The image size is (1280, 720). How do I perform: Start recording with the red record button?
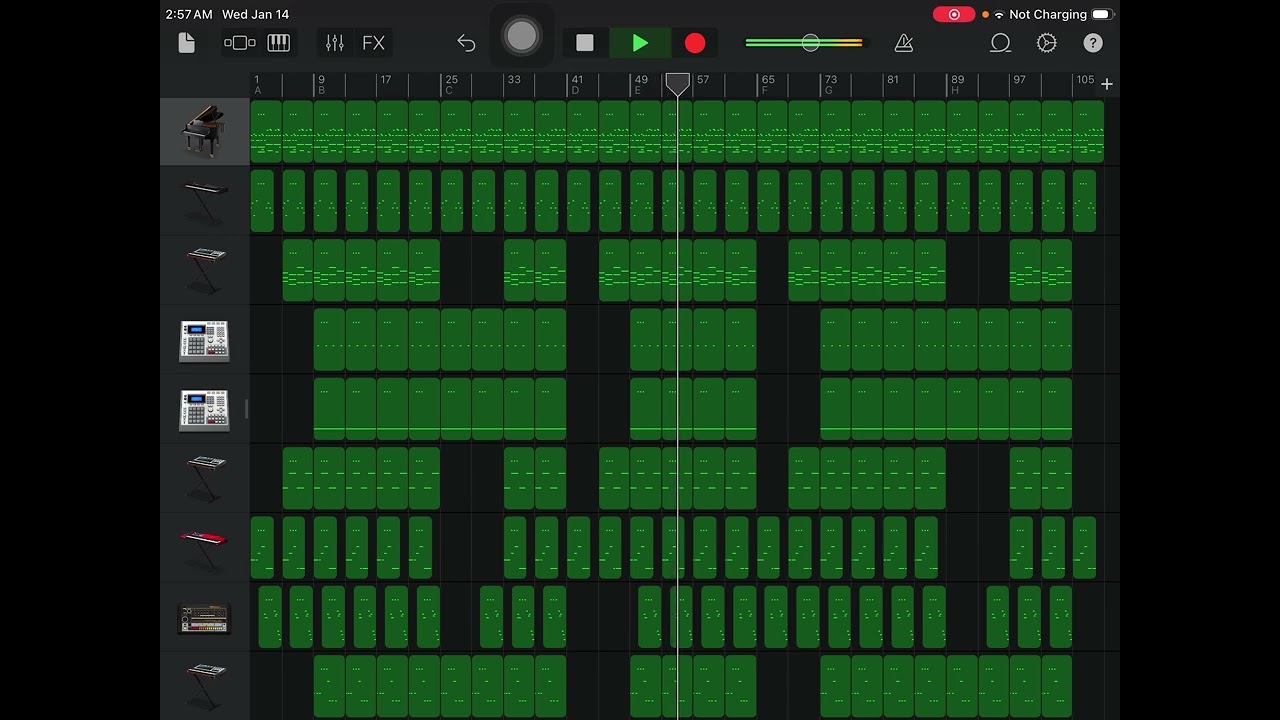695,43
